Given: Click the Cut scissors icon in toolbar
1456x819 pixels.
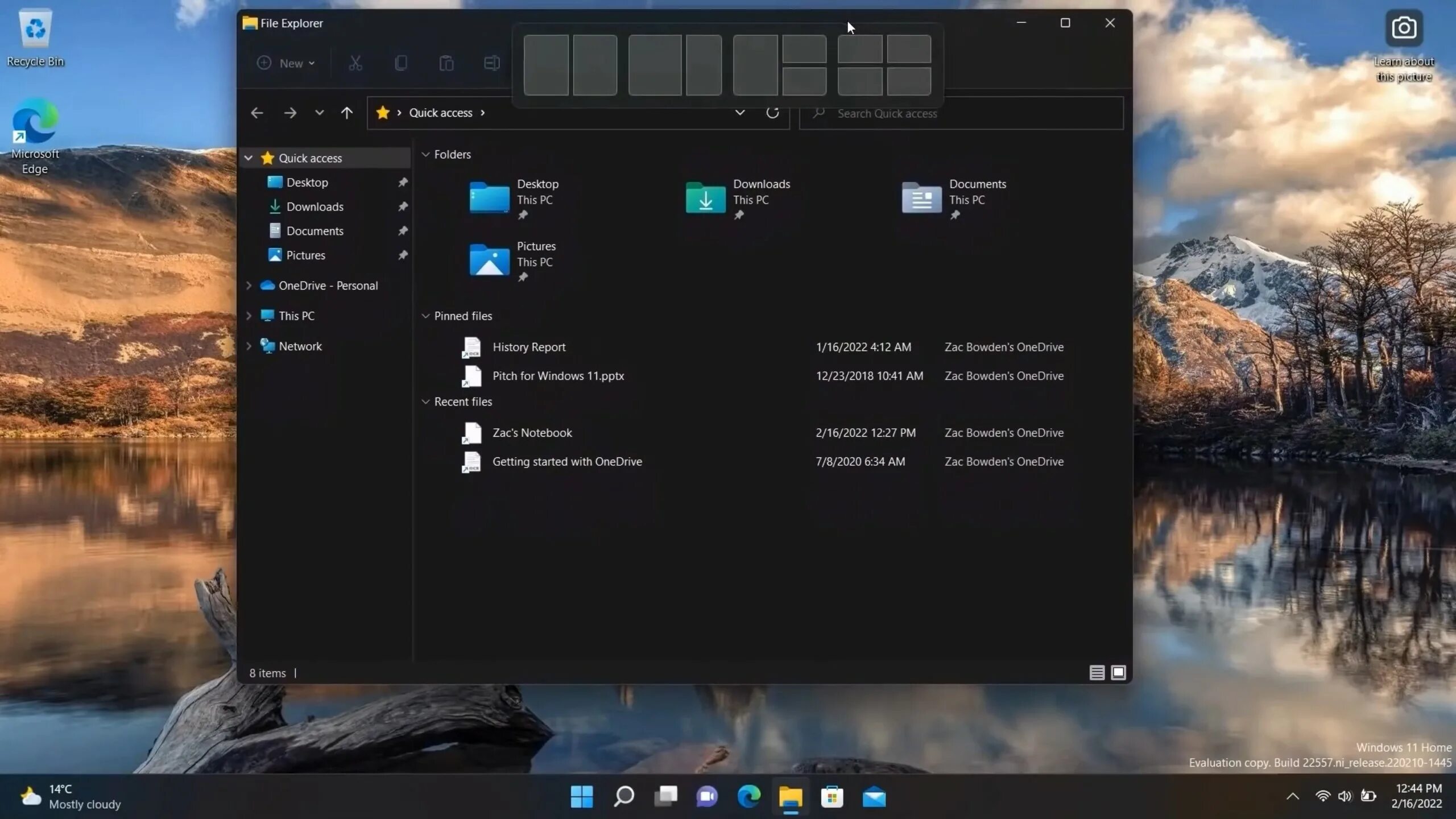Looking at the screenshot, I should coord(355,63).
